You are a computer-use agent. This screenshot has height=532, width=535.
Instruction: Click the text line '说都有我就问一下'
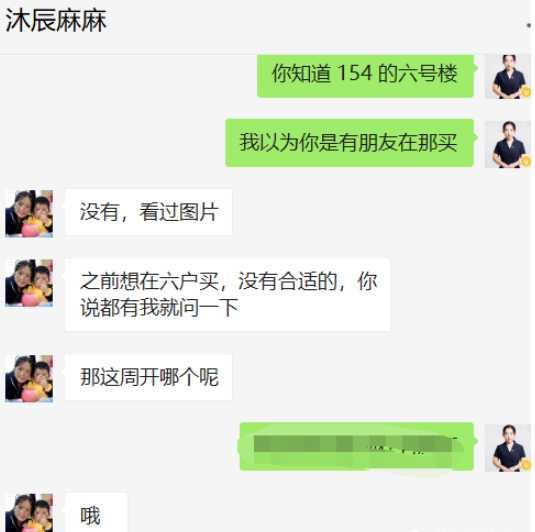[x=159, y=308]
